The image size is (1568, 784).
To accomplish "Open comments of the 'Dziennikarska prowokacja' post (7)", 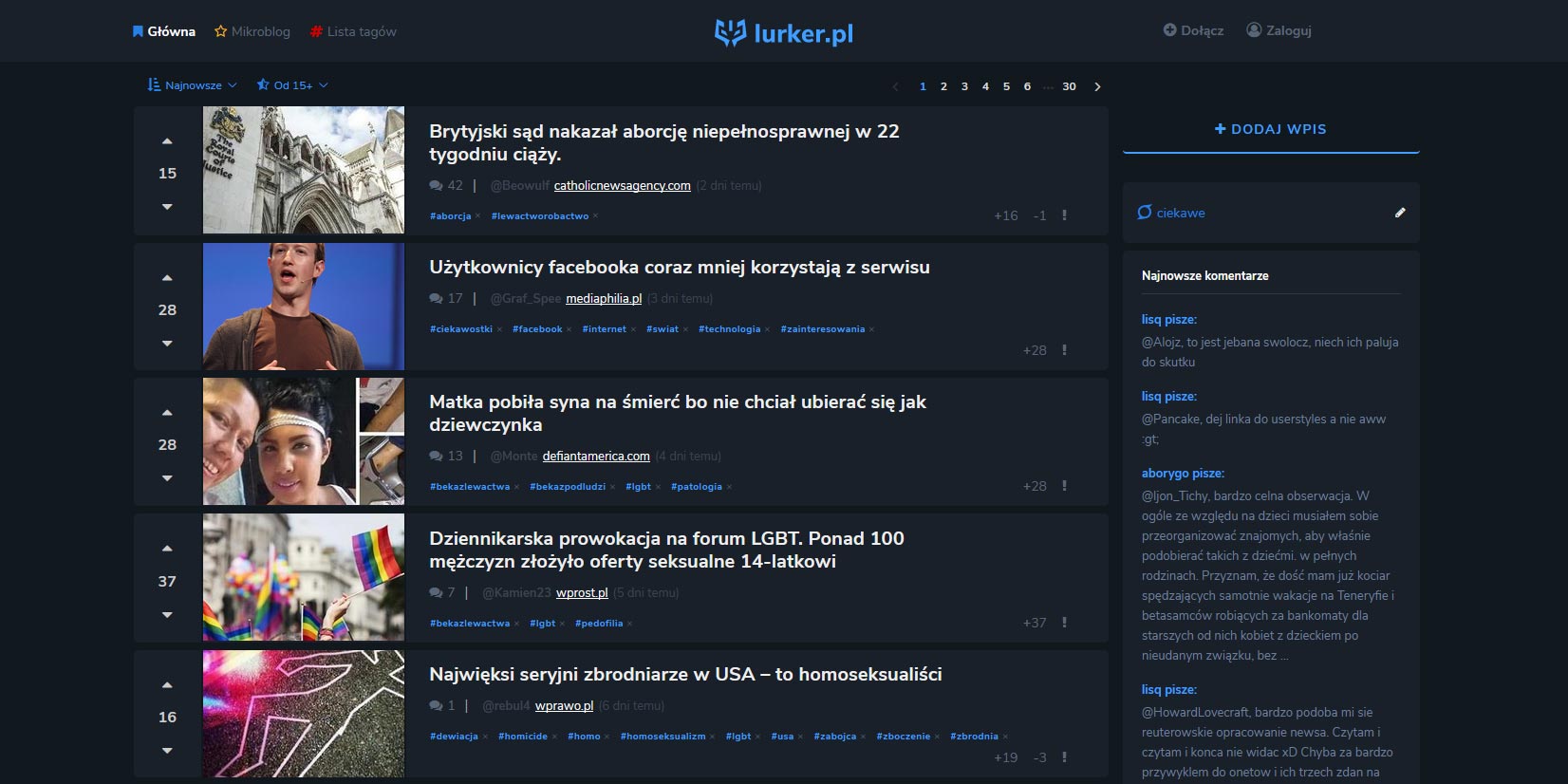I will pos(442,593).
